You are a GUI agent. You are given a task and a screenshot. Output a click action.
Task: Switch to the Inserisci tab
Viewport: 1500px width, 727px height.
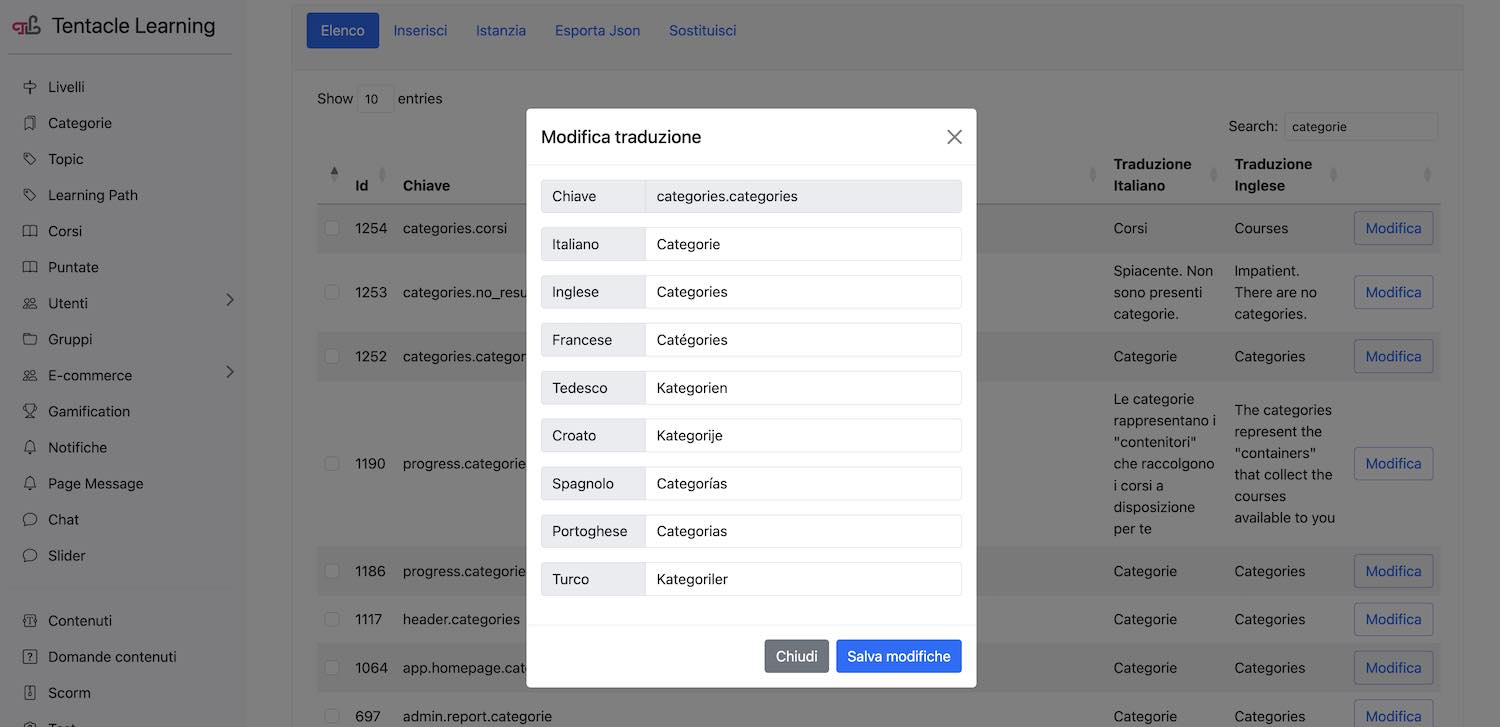(x=420, y=31)
